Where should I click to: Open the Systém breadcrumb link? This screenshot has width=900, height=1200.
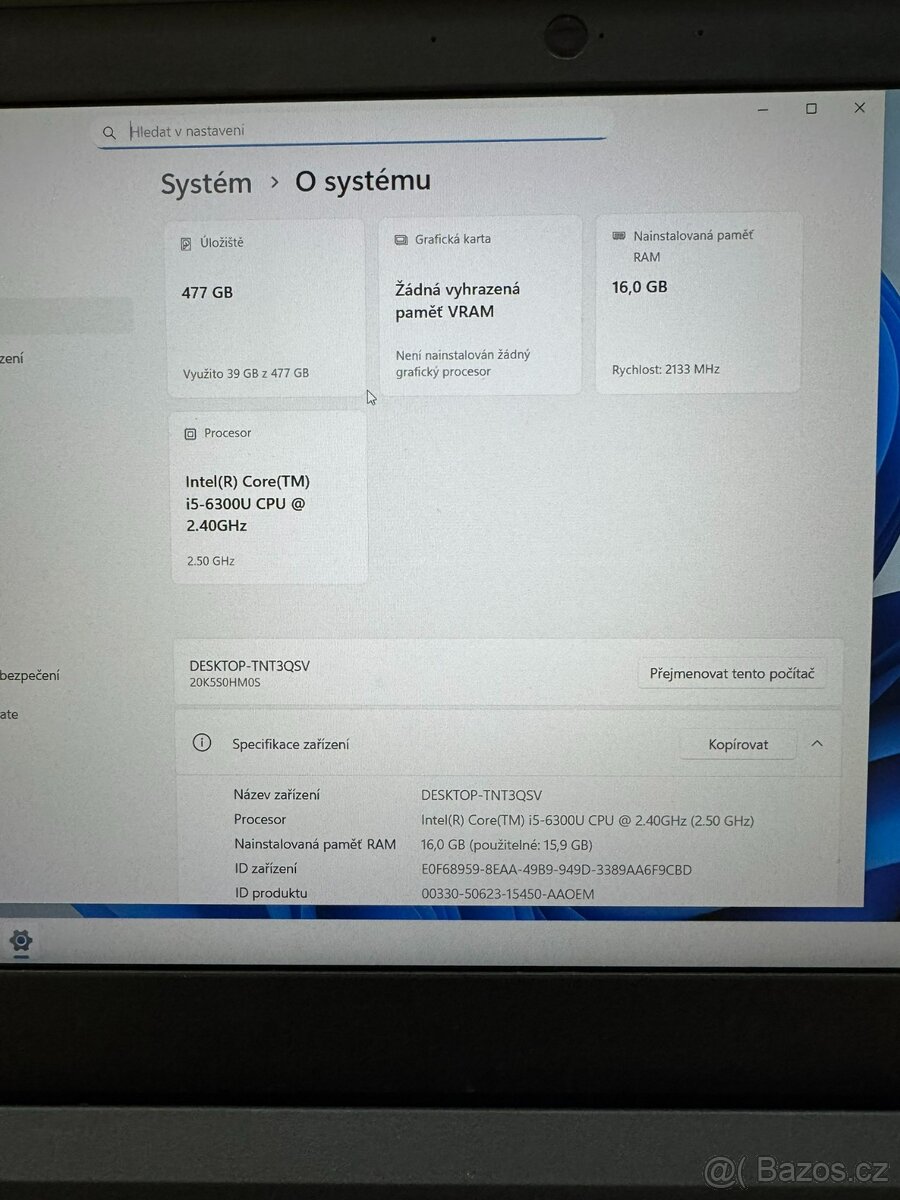[x=206, y=183]
